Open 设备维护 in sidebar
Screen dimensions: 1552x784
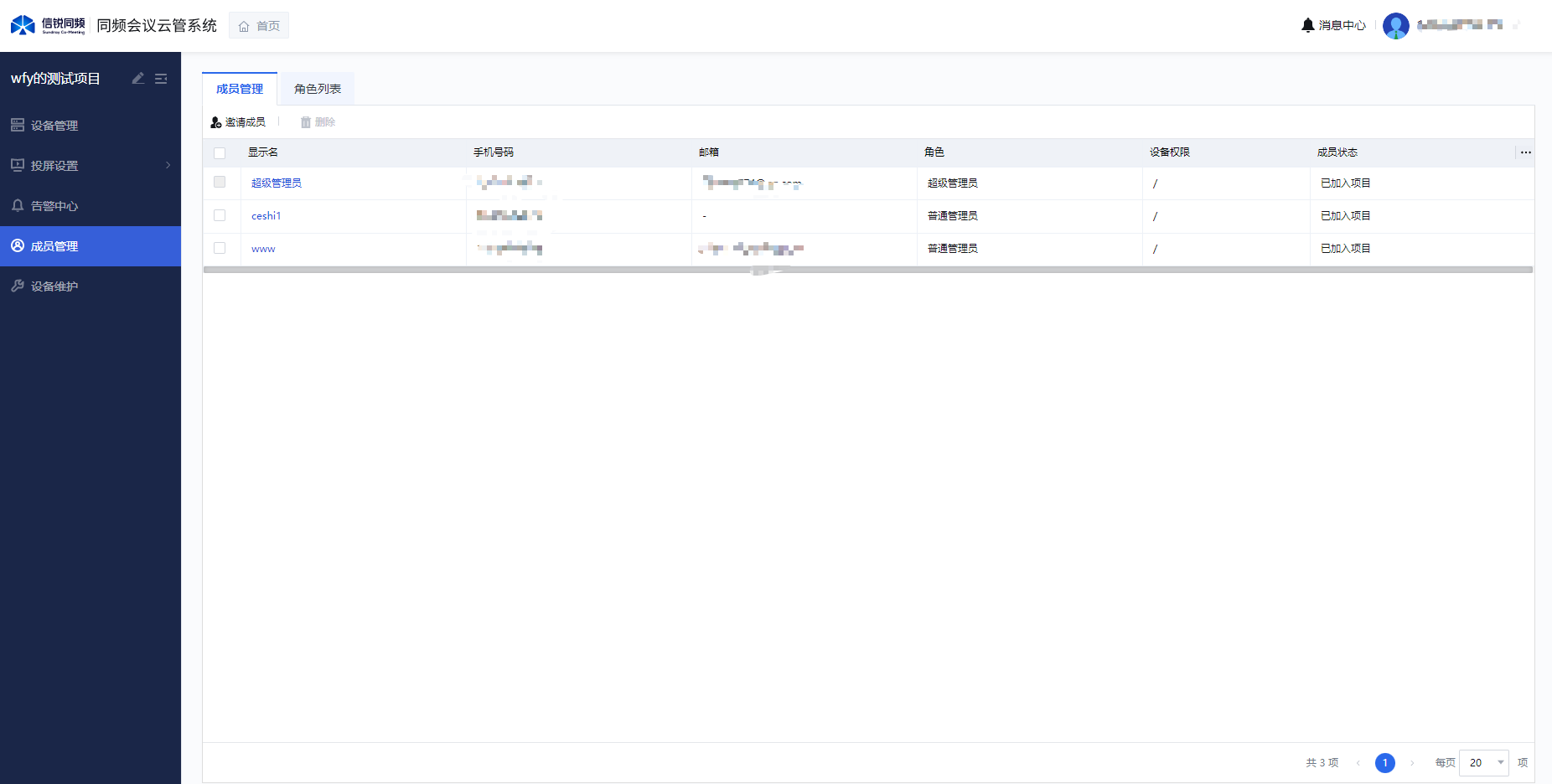coord(91,286)
